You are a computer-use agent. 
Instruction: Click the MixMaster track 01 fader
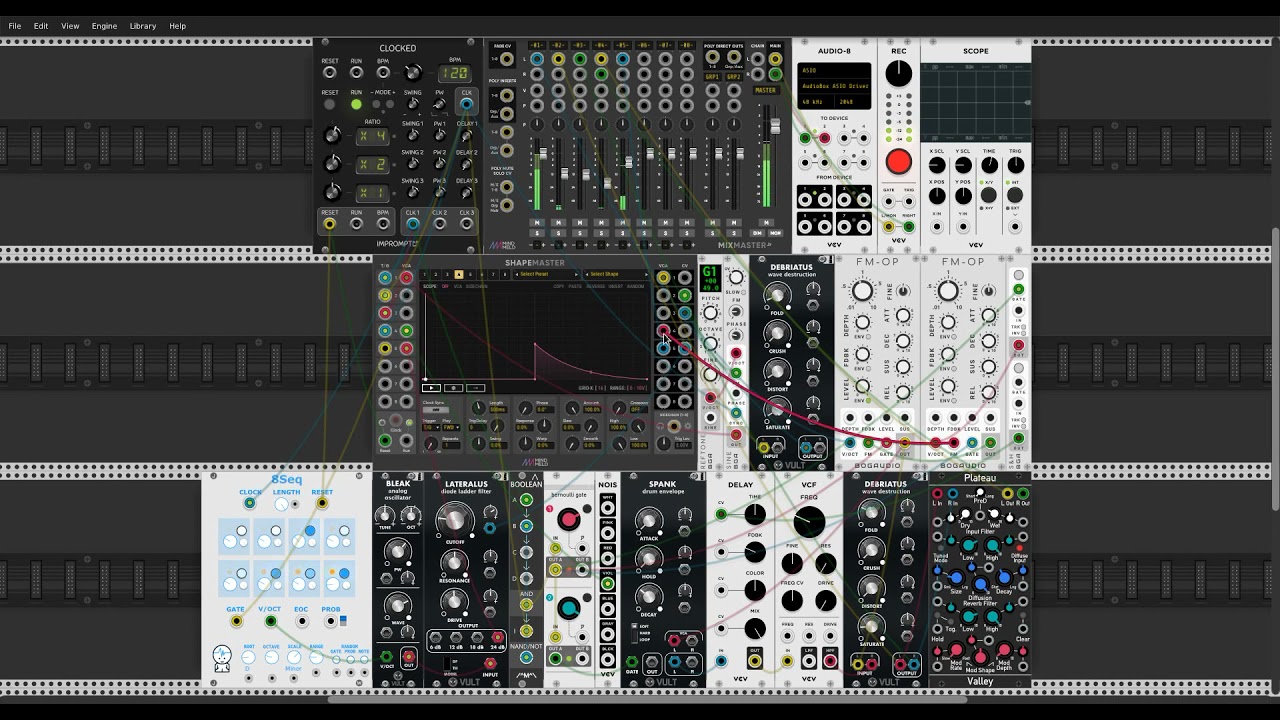(x=543, y=155)
